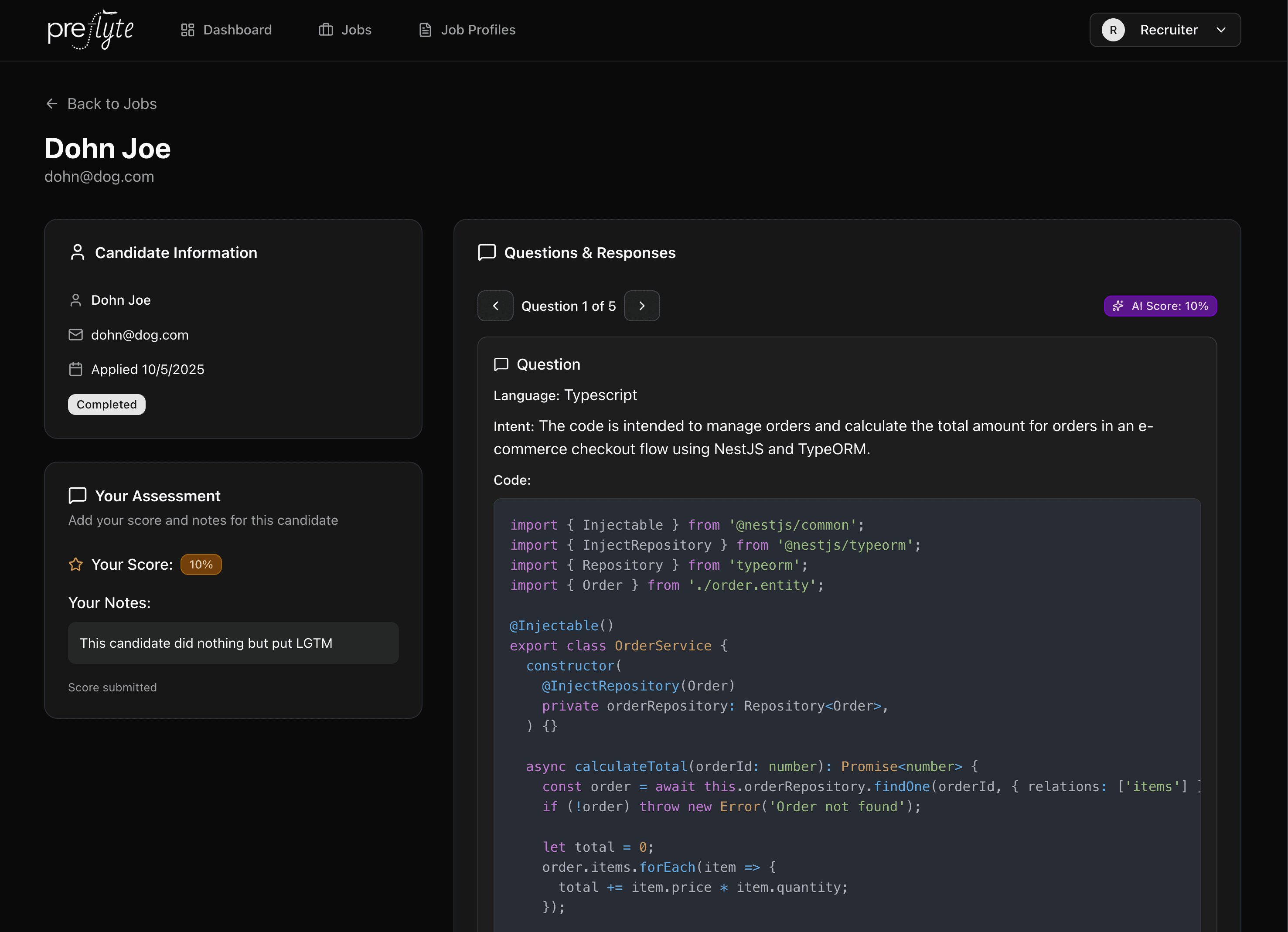Click the R avatar circle
Viewport: 1288px width, 932px height.
(x=1113, y=30)
